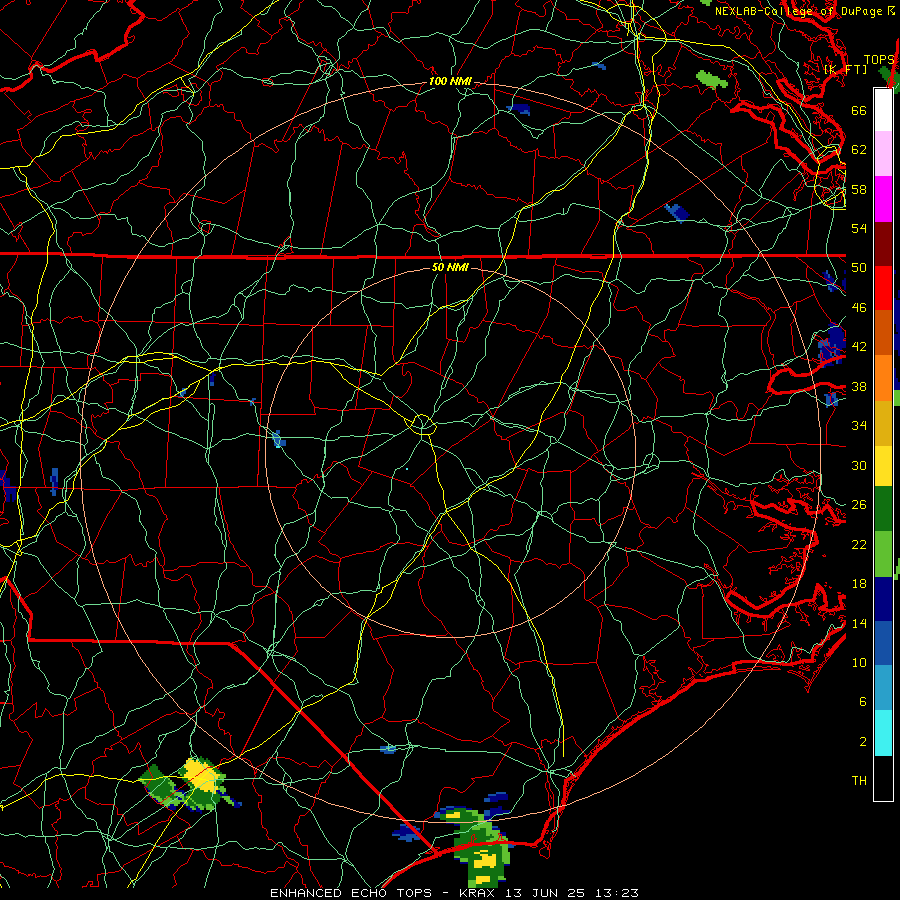Click the black TH threshold swatch
Image resolution: width=900 pixels, height=900 pixels.
(x=883, y=778)
